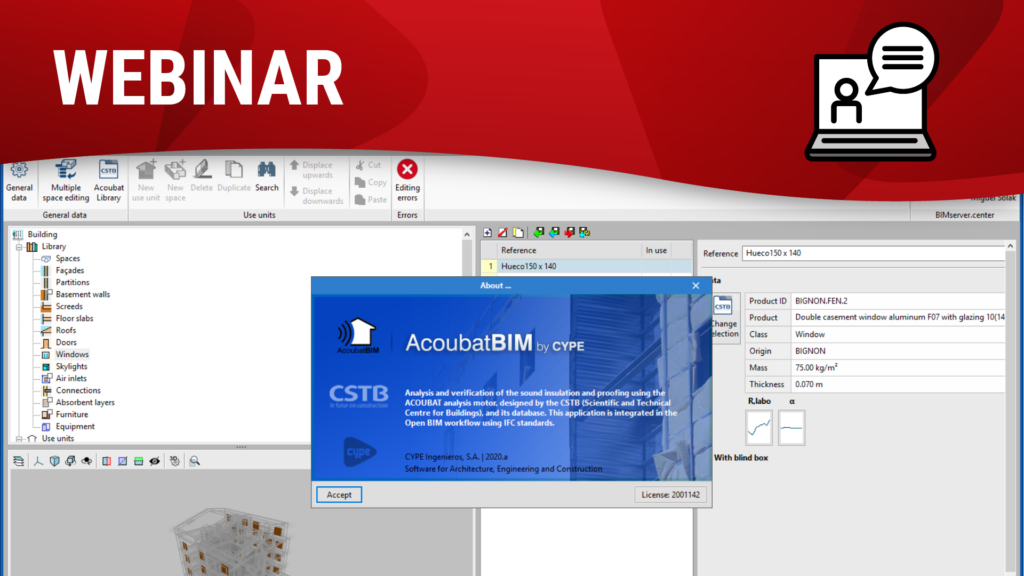Select Façades in the library tree
The width and height of the screenshot is (1024, 576).
point(69,270)
